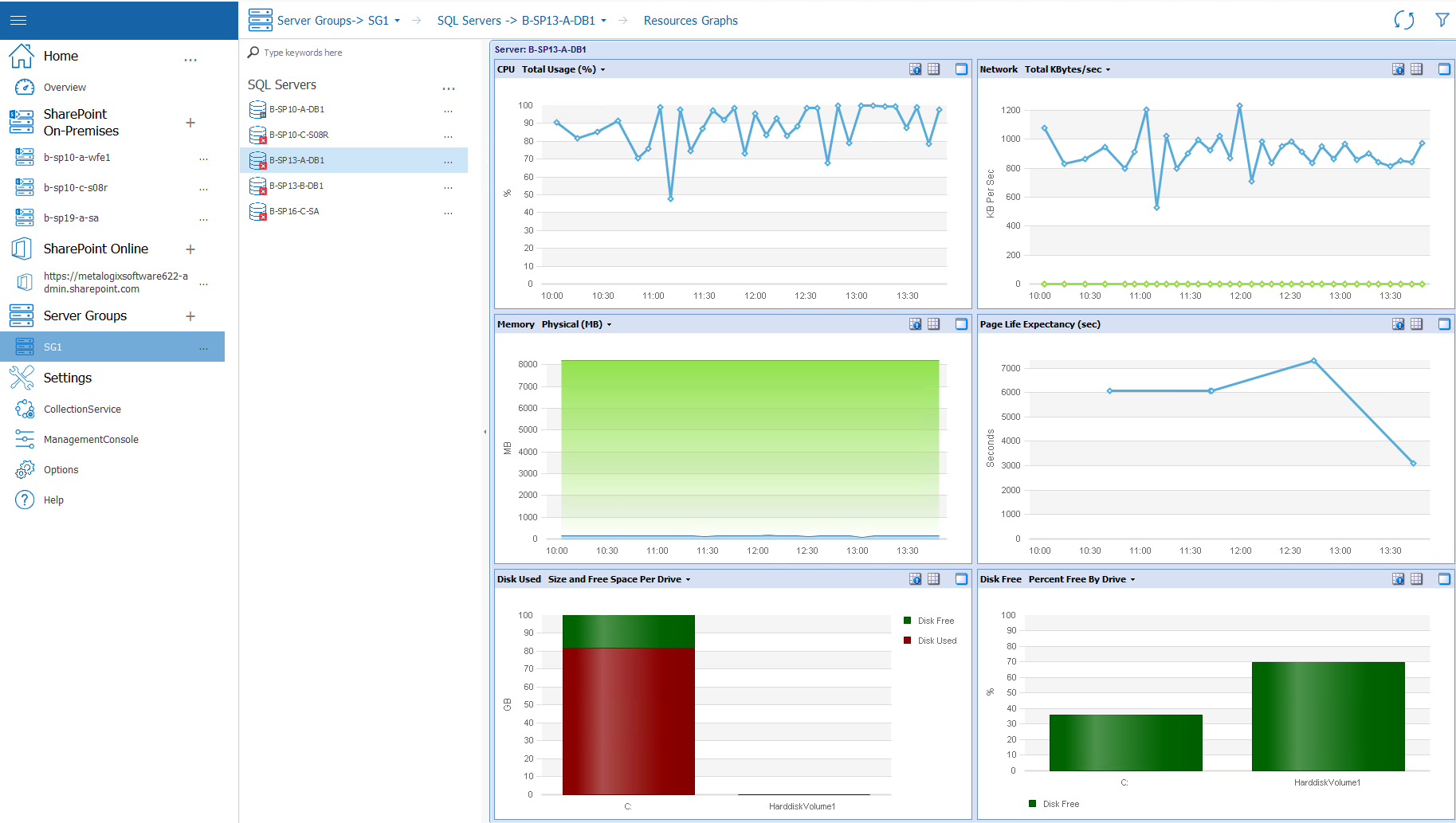
Task: Toggle maximize on Memory panel
Action: point(961,324)
